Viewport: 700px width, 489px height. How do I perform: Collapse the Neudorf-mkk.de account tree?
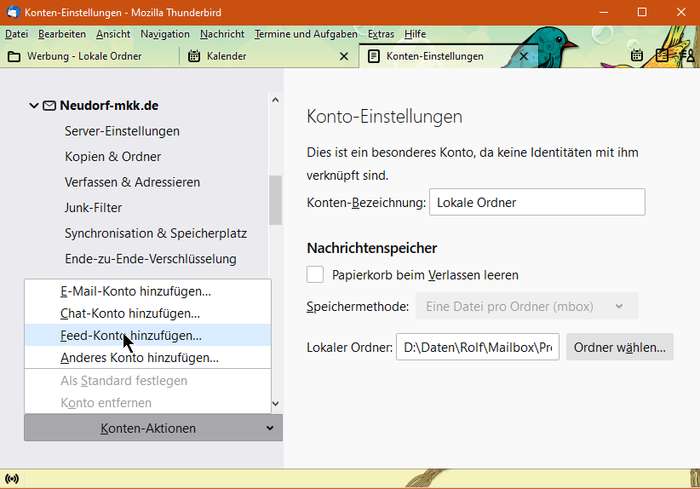[34, 105]
